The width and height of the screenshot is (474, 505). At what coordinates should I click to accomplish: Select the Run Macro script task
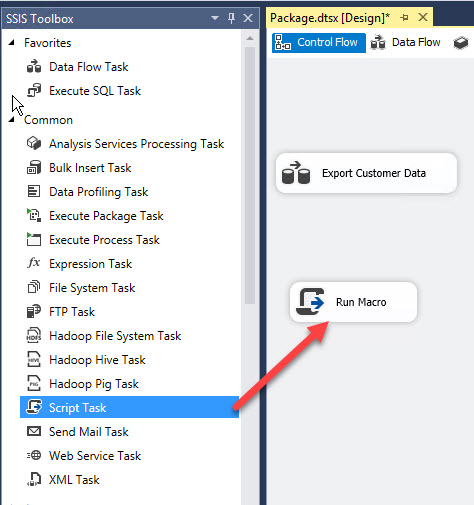pos(353,302)
